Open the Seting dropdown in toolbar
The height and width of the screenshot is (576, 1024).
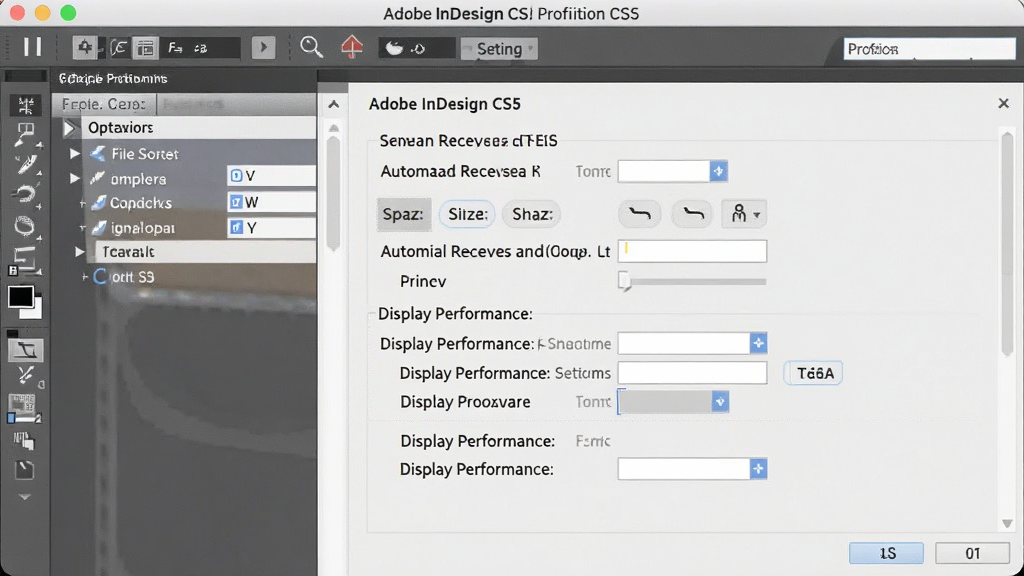(499, 48)
